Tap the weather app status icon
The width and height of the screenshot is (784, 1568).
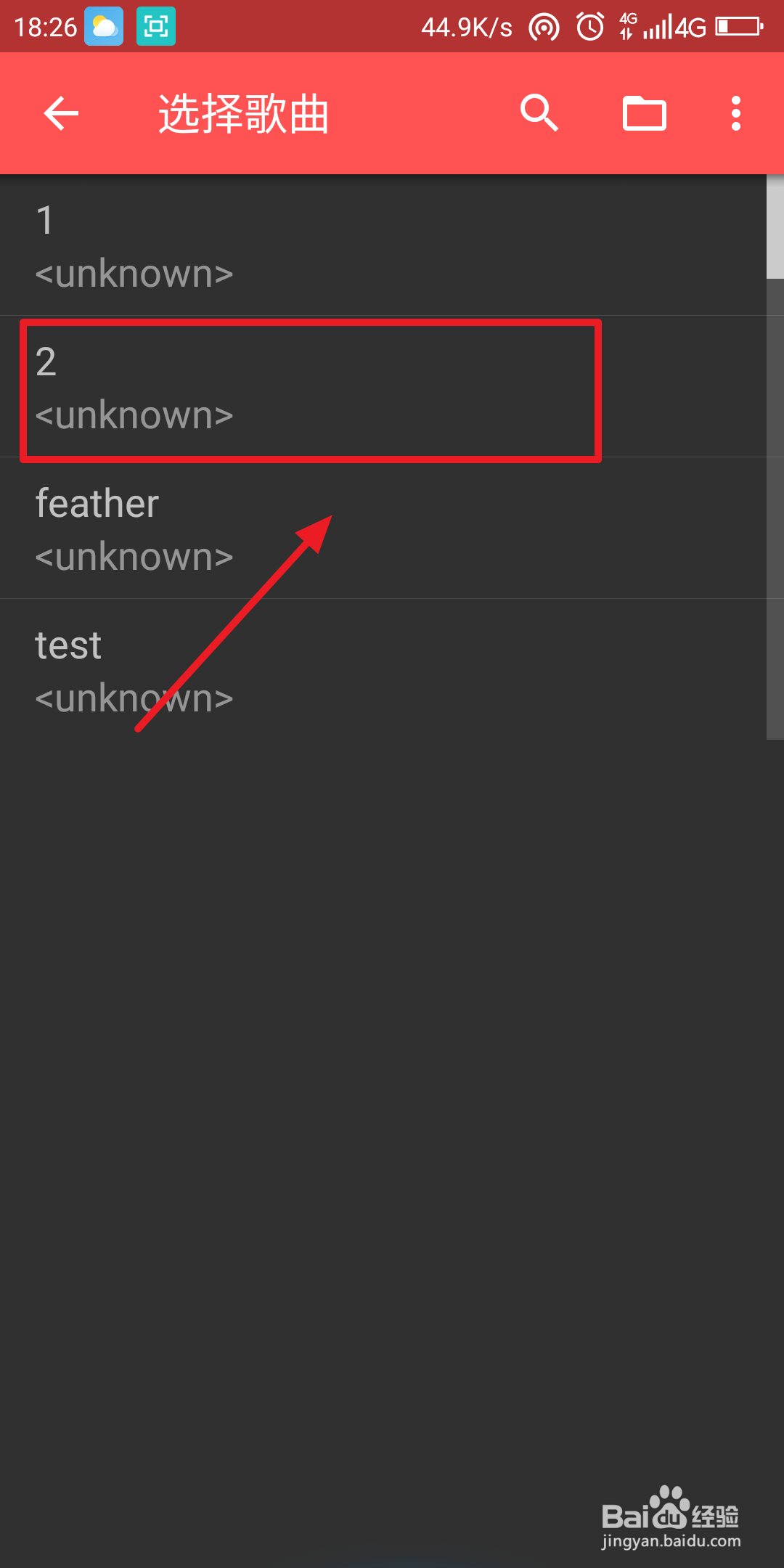click(x=104, y=27)
